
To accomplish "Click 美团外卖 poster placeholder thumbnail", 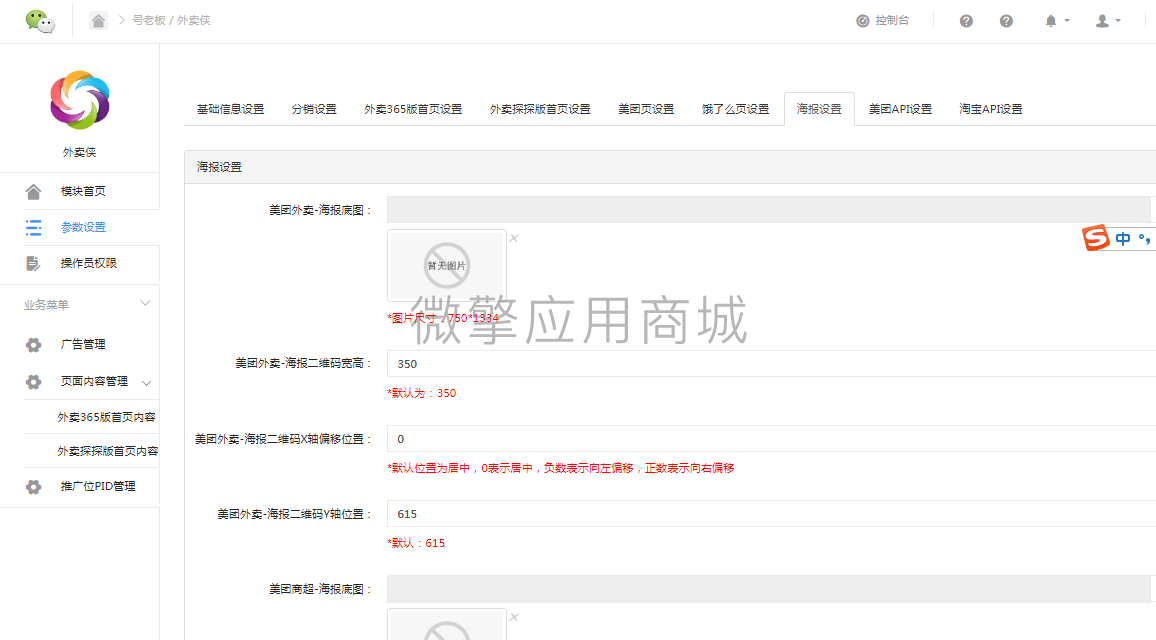I will point(447,265).
